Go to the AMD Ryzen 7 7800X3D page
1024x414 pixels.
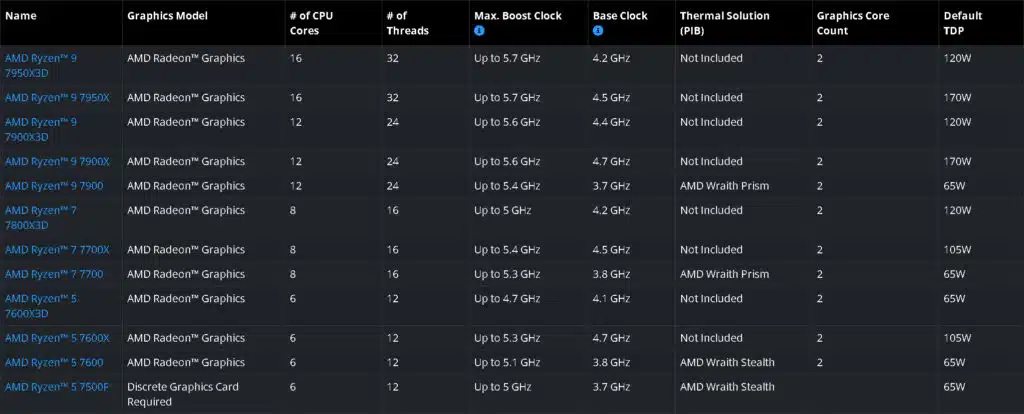[40, 217]
